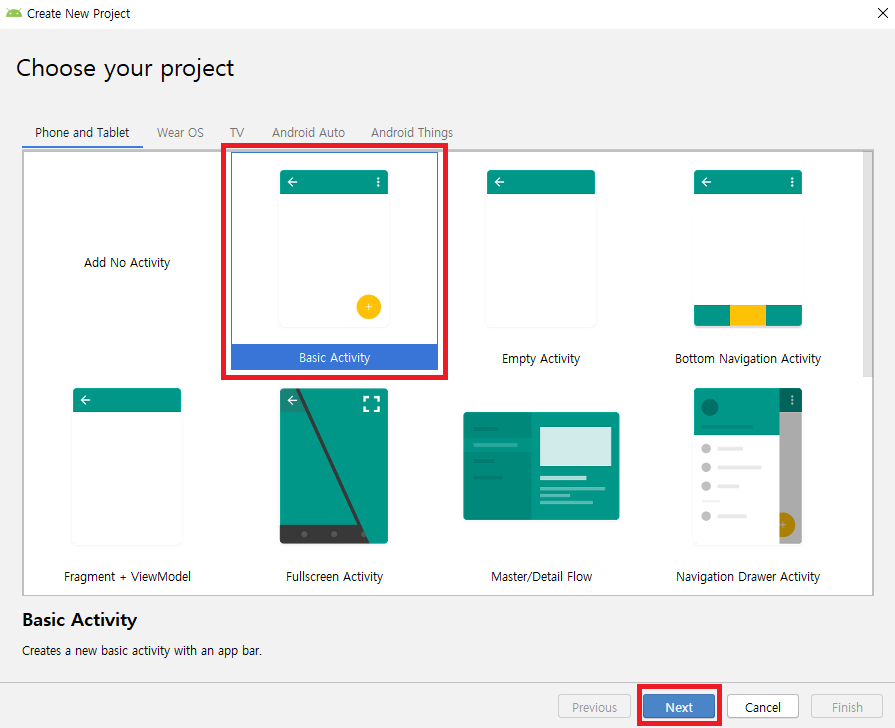Click the Fullscreen Activity caption
Image resolution: width=895 pixels, height=728 pixels.
334,577
